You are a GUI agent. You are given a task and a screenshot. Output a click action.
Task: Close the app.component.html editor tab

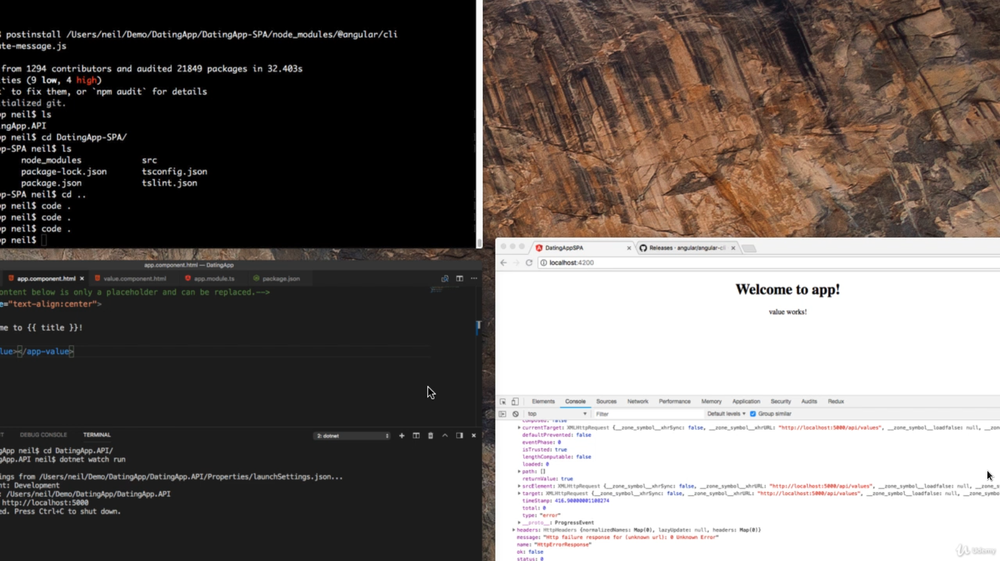pos(82,279)
